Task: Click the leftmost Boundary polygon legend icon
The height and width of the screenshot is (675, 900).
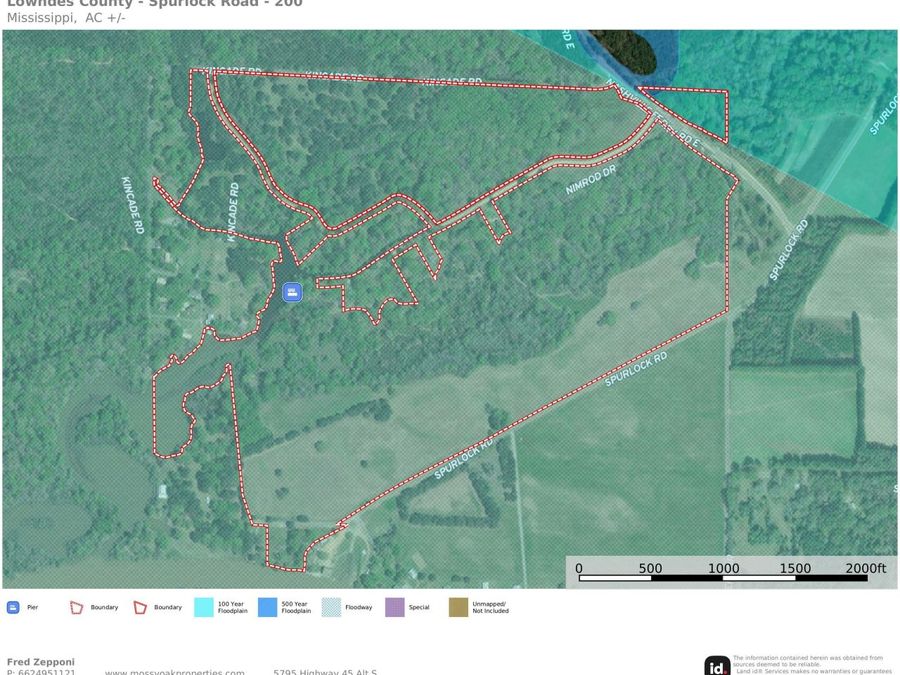Action: pyautogui.click(x=76, y=607)
